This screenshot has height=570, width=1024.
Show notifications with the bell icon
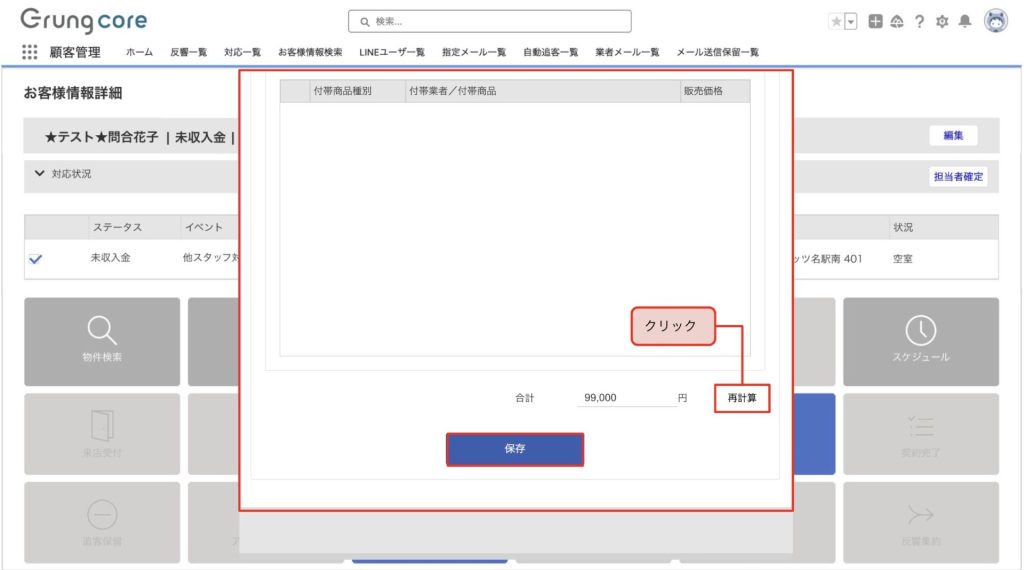pos(964,21)
